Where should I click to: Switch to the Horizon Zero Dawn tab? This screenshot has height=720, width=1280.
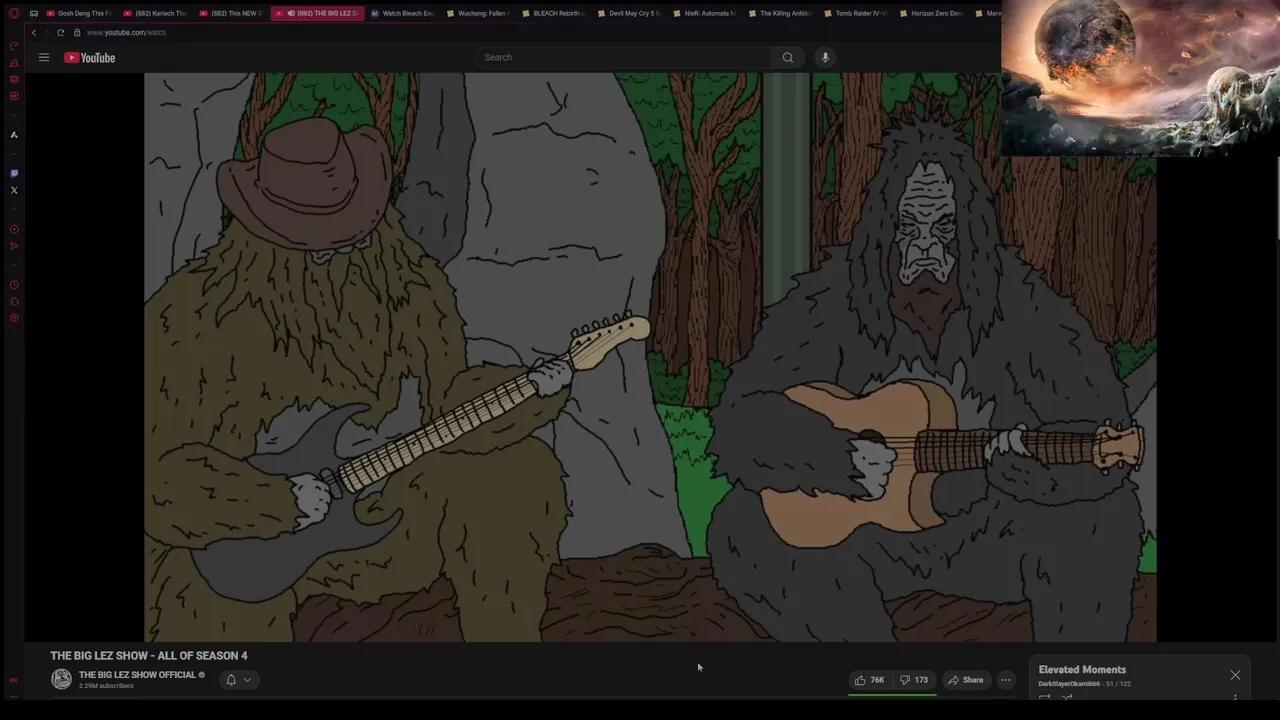[x=932, y=13]
